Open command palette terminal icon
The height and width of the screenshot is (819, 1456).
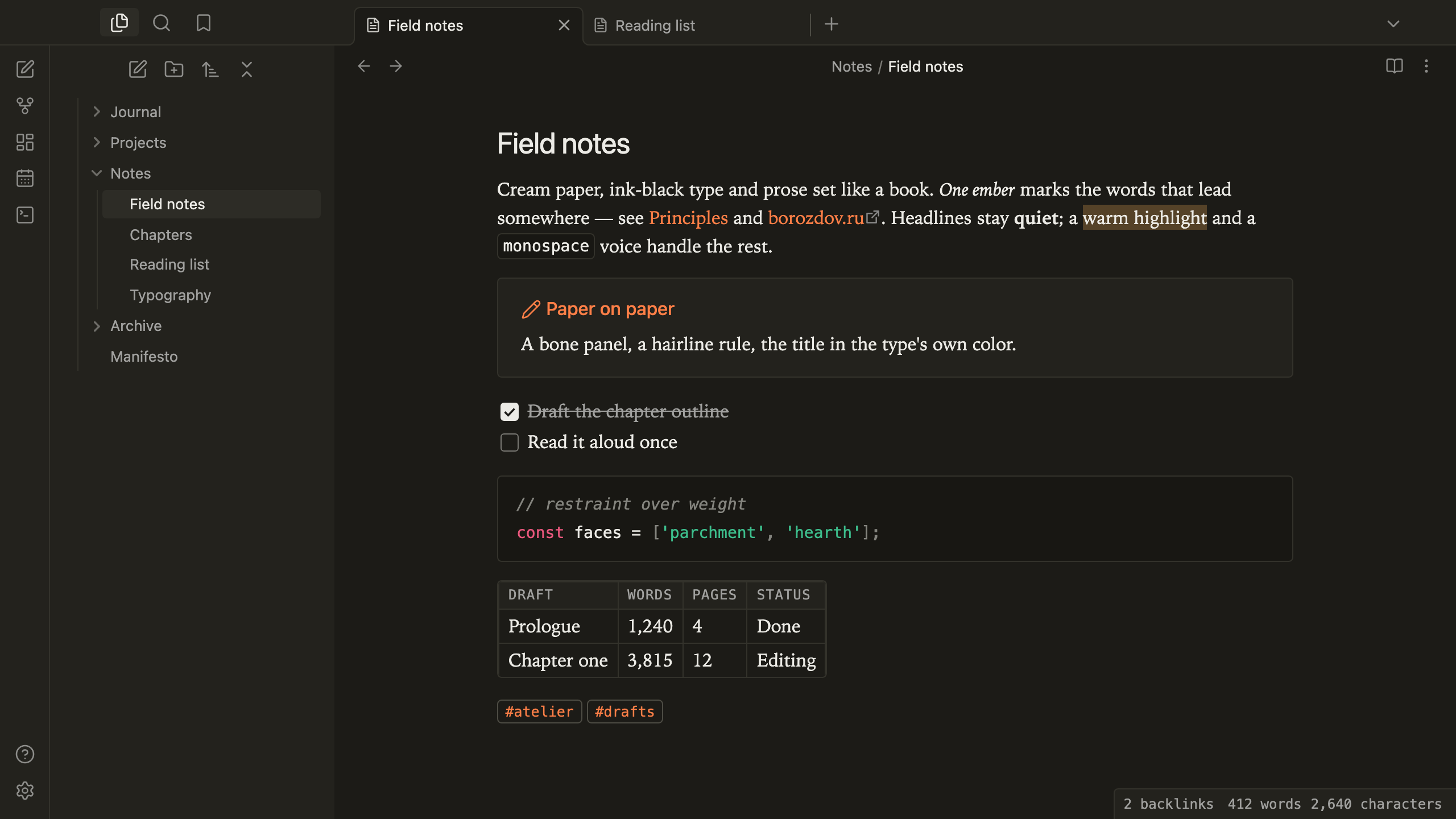[25, 215]
